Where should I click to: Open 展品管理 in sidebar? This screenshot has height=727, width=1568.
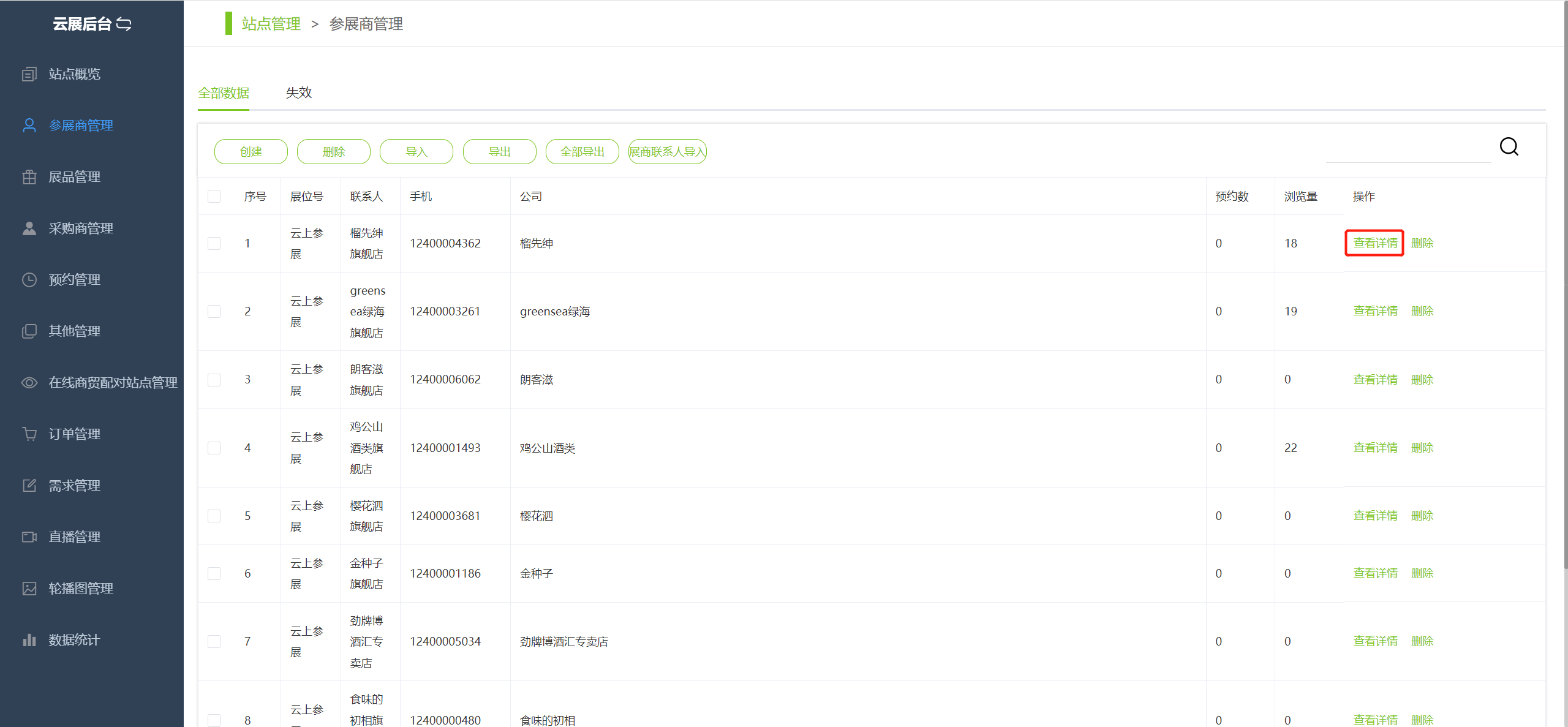point(74,177)
